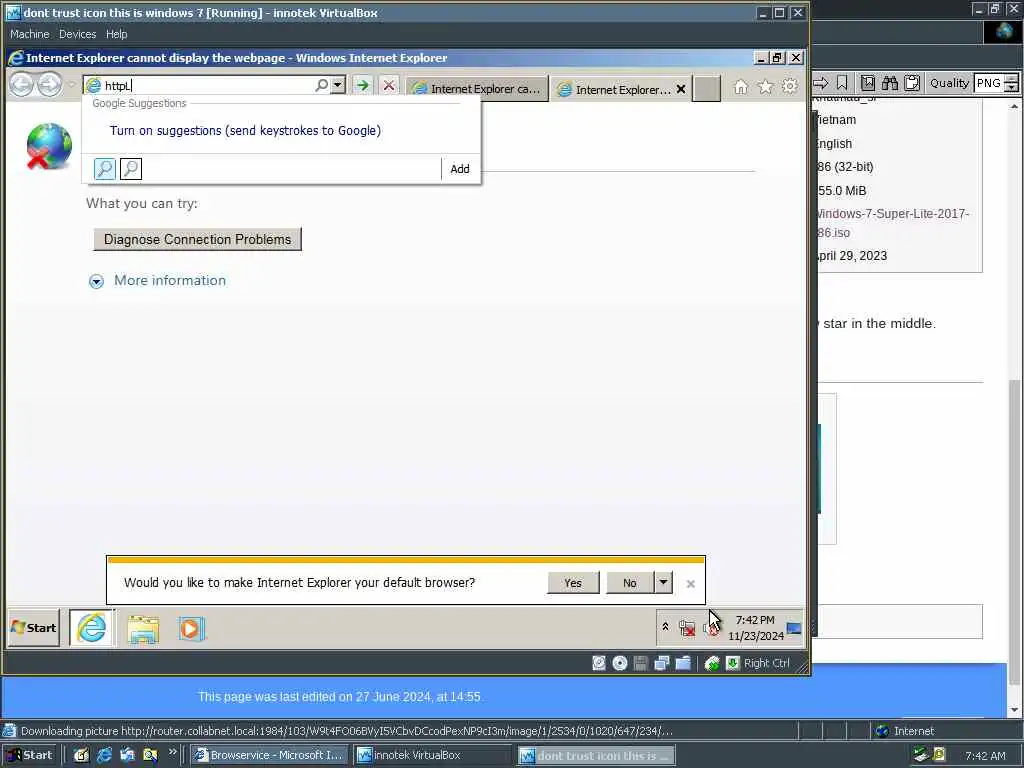Switch to innotek VirtualBox taskbar button
The image size is (1024, 768).
point(433,756)
